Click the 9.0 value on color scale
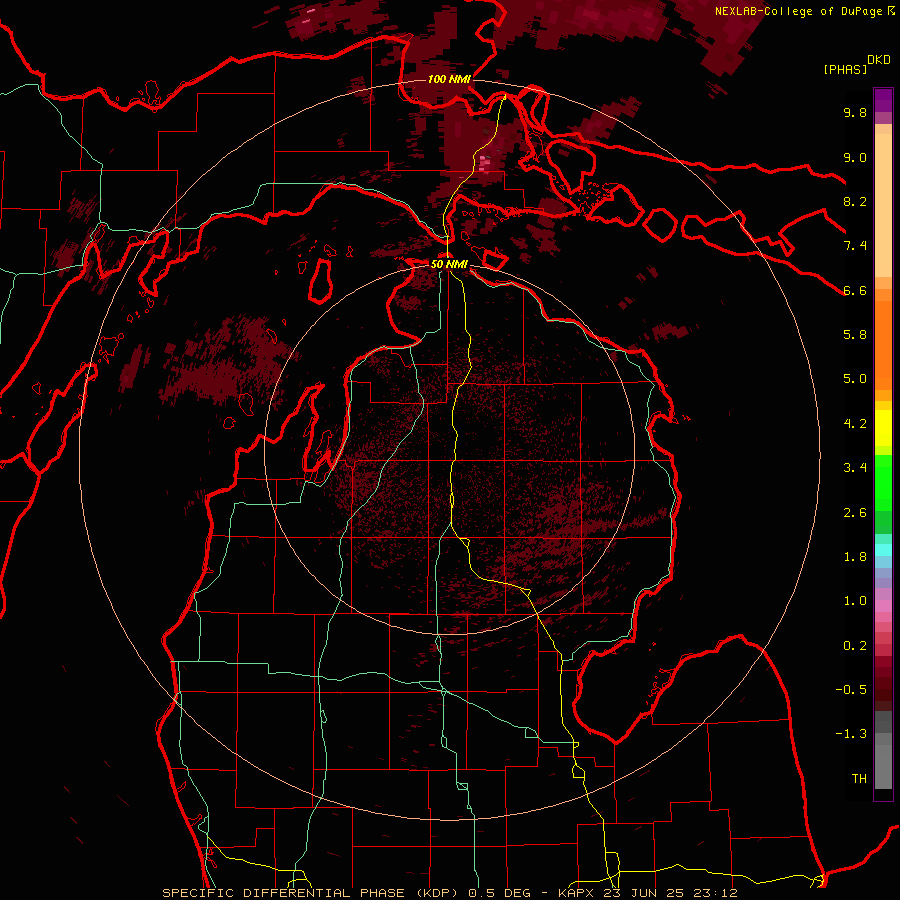Image resolution: width=900 pixels, height=900 pixels. 855,157
